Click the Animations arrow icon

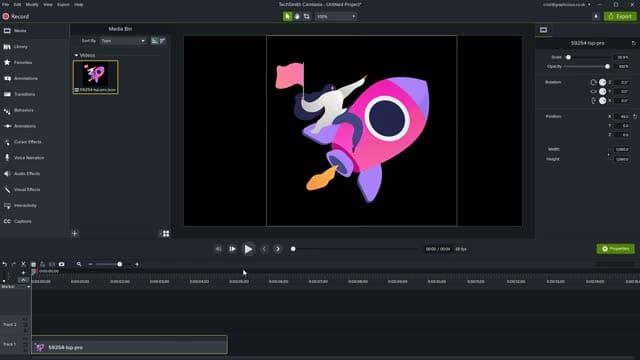click(7, 126)
